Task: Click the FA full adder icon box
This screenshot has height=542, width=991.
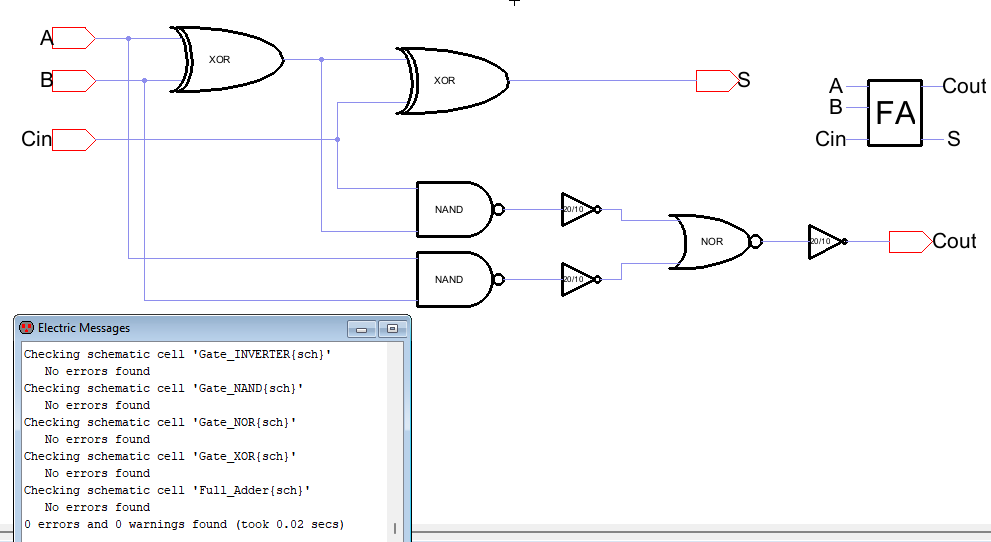Action: pyautogui.click(x=894, y=113)
